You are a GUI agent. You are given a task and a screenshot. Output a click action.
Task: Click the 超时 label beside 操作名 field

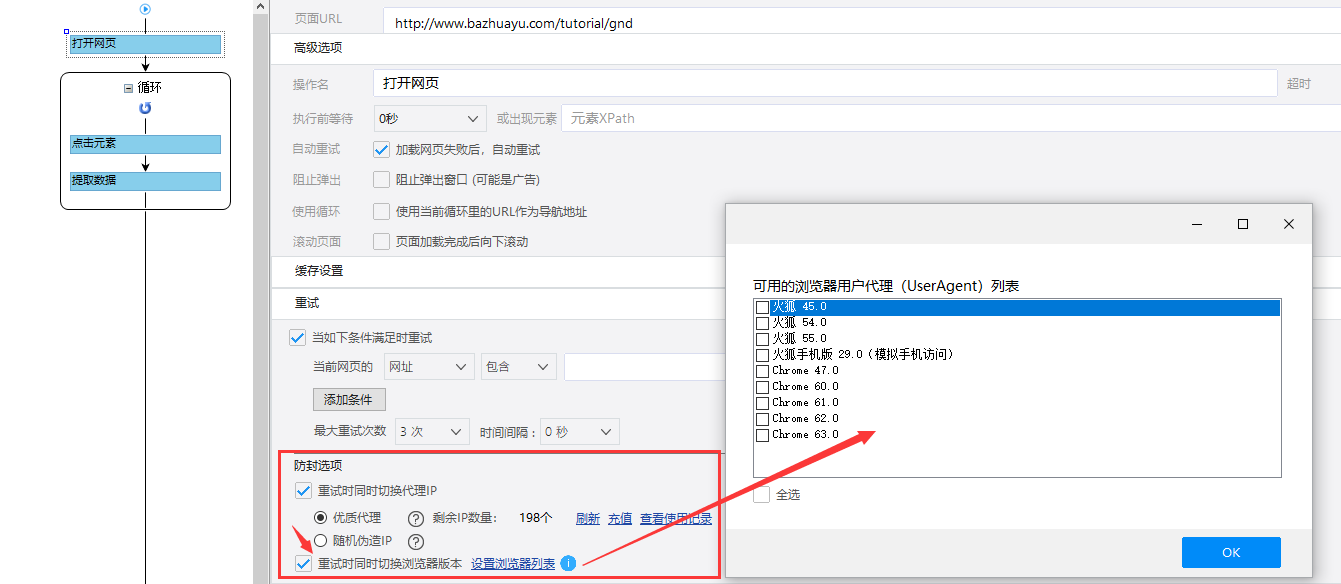pyautogui.click(x=1299, y=84)
